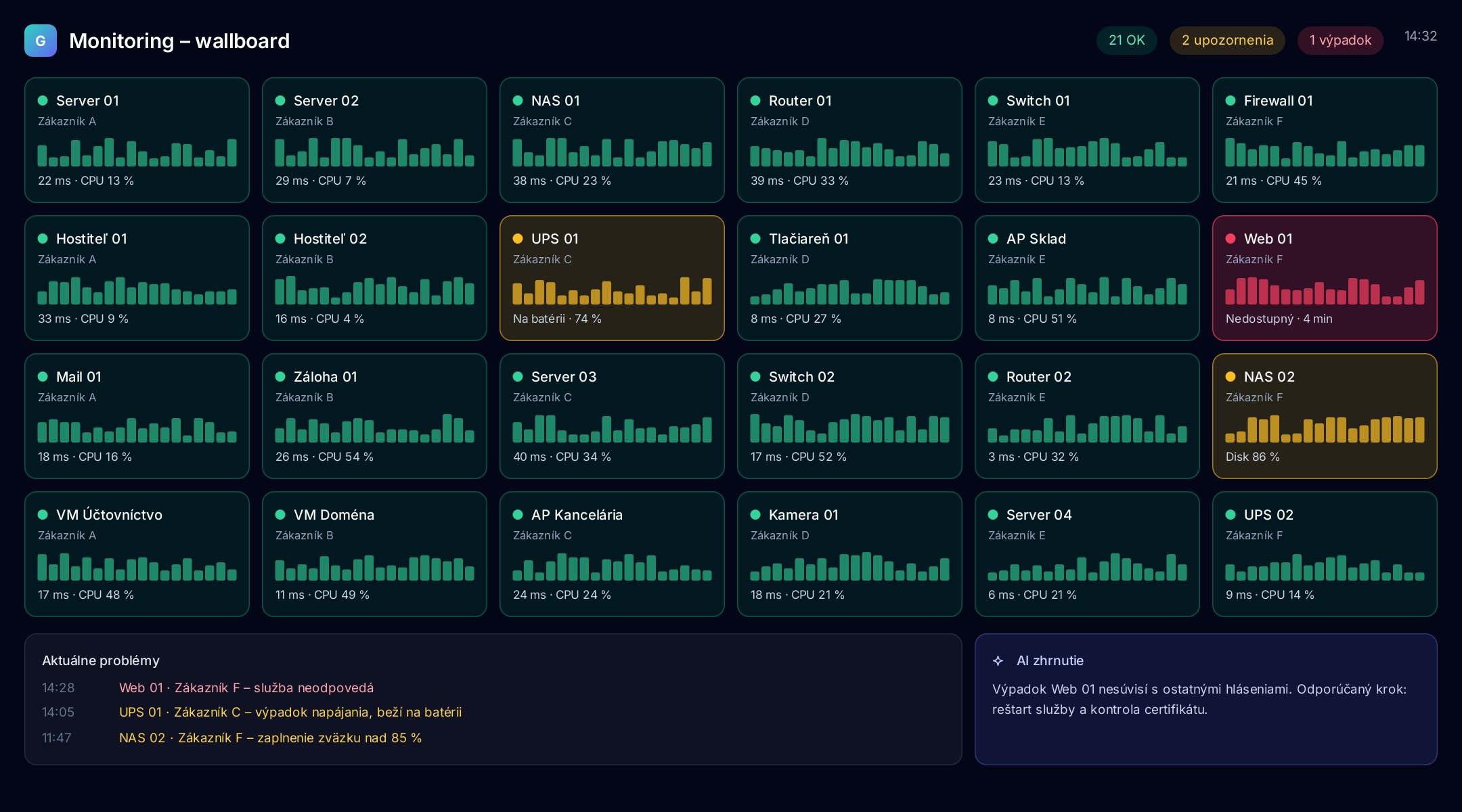Open the UPS 01 warning card
This screenshot has width=1462, height=812.
tap(612, 278)
